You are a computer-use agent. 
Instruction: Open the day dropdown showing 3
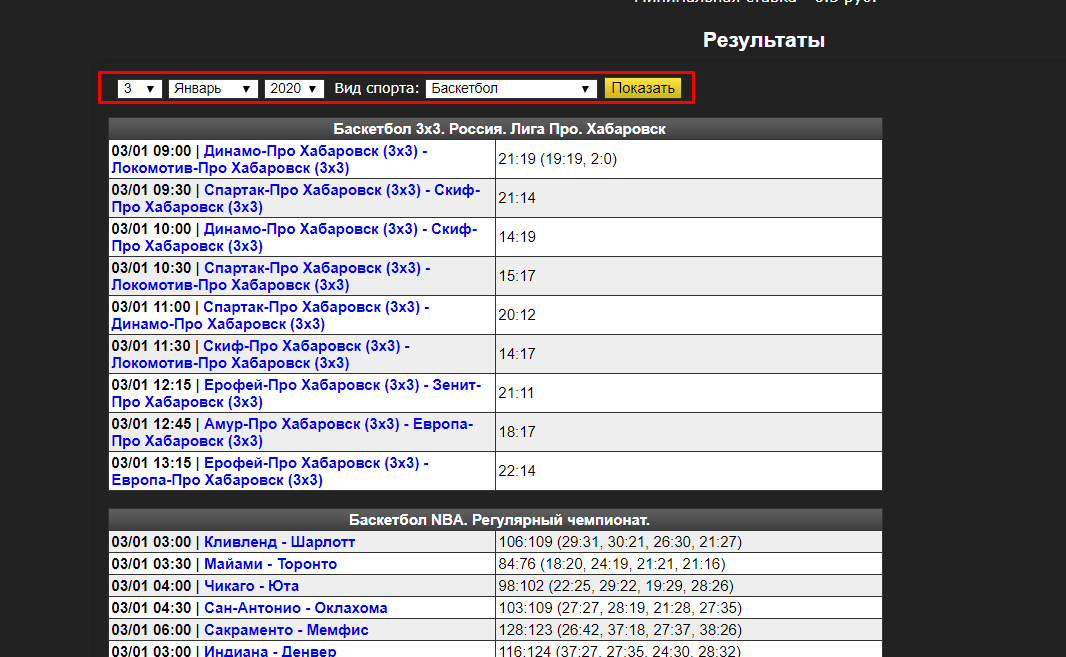pos(139,88)
